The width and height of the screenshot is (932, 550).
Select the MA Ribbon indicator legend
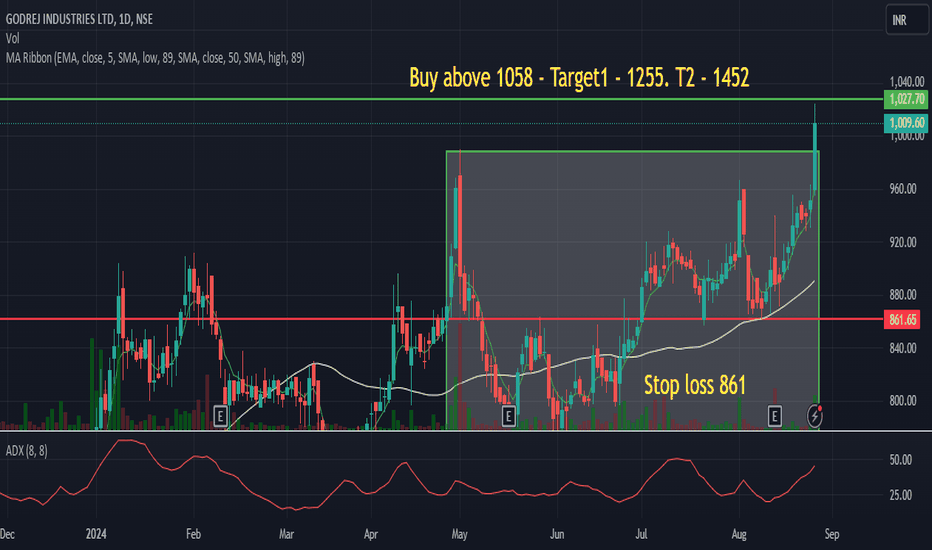point(155,58)
